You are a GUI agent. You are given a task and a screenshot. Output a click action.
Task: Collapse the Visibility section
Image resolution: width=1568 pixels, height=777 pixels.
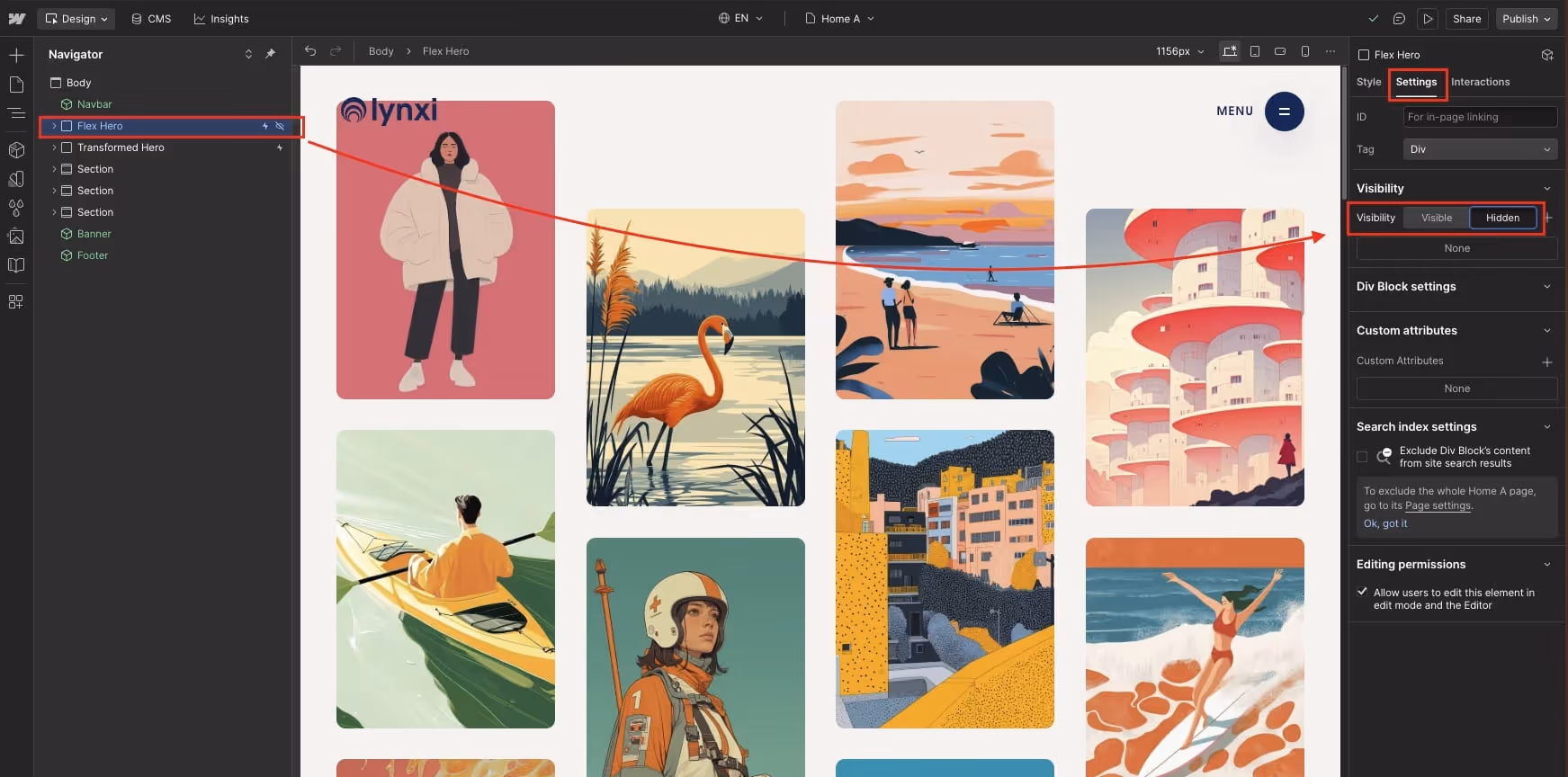click(1547, 189)
